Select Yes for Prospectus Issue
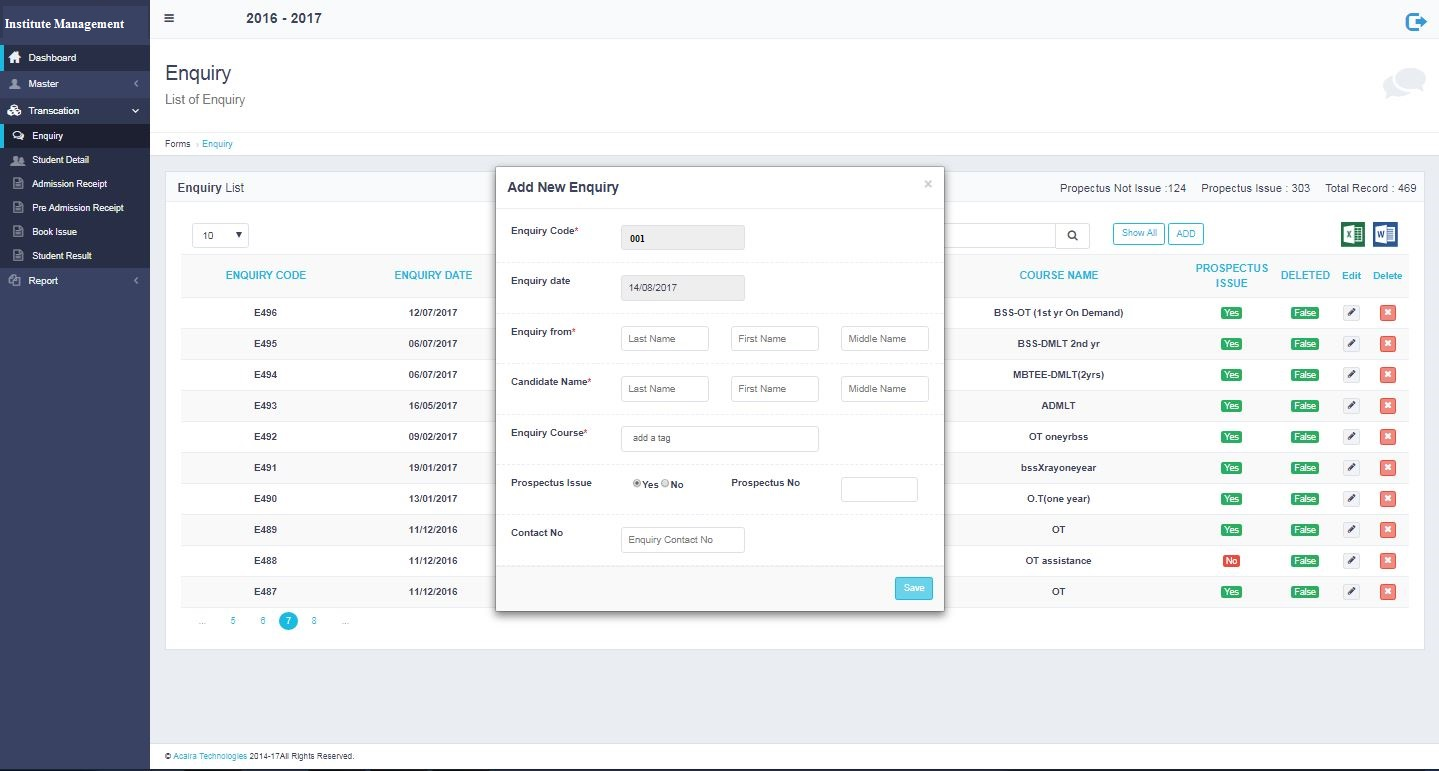The image size is (1439, 771). point(637,483)
